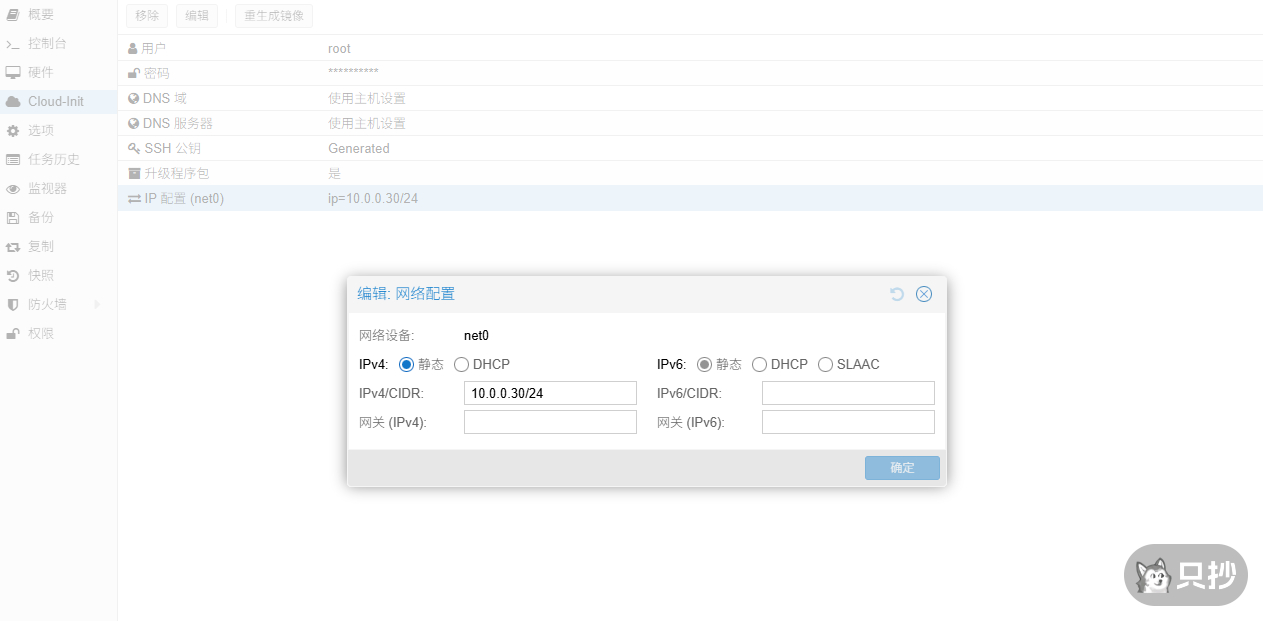This screenshot has width=1263, height=621.
Task: Reset the network config dialog fields
Action: coord(897,294)
